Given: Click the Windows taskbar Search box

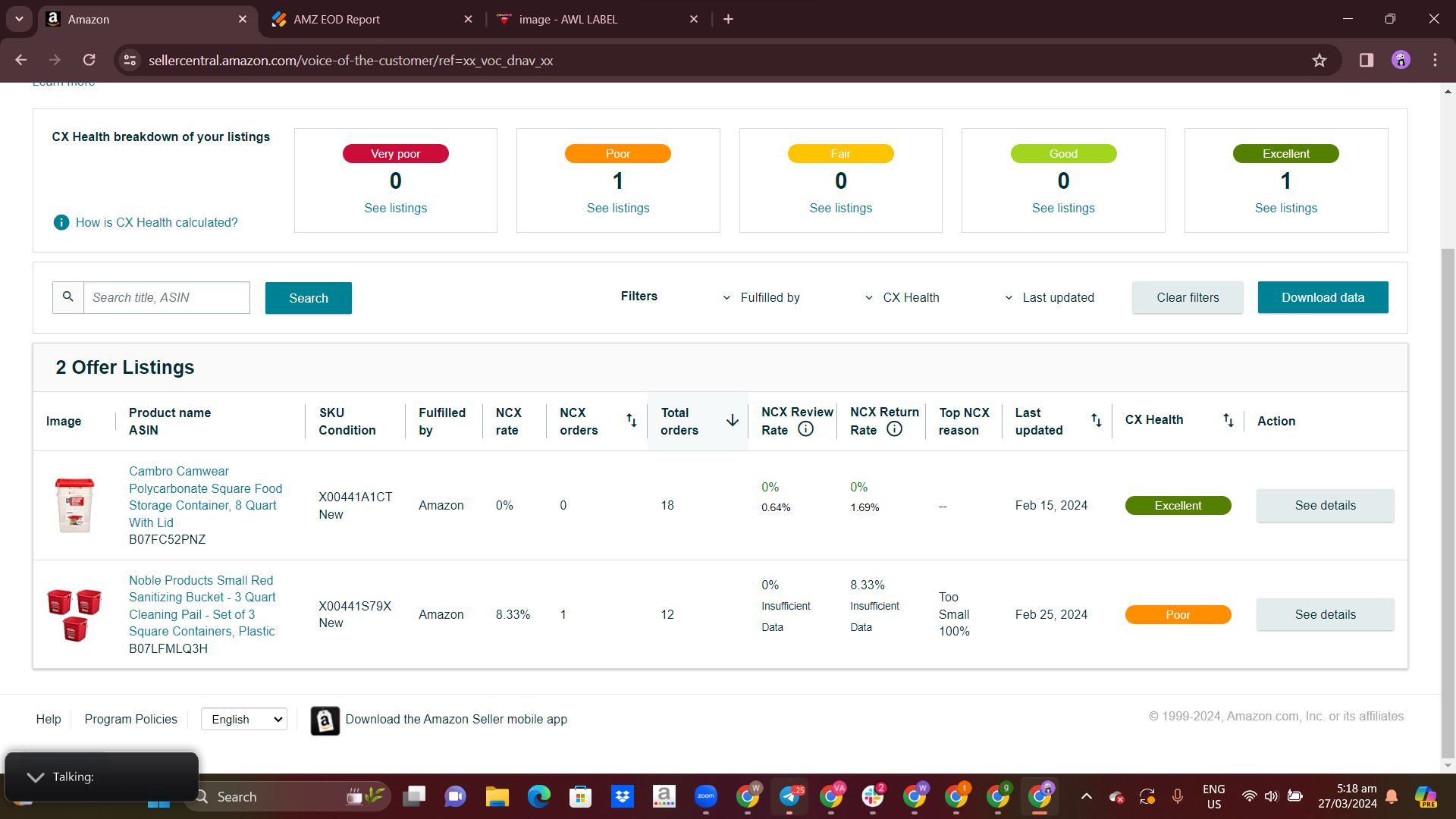Looking at the screenshot, I should coord(287,796).
